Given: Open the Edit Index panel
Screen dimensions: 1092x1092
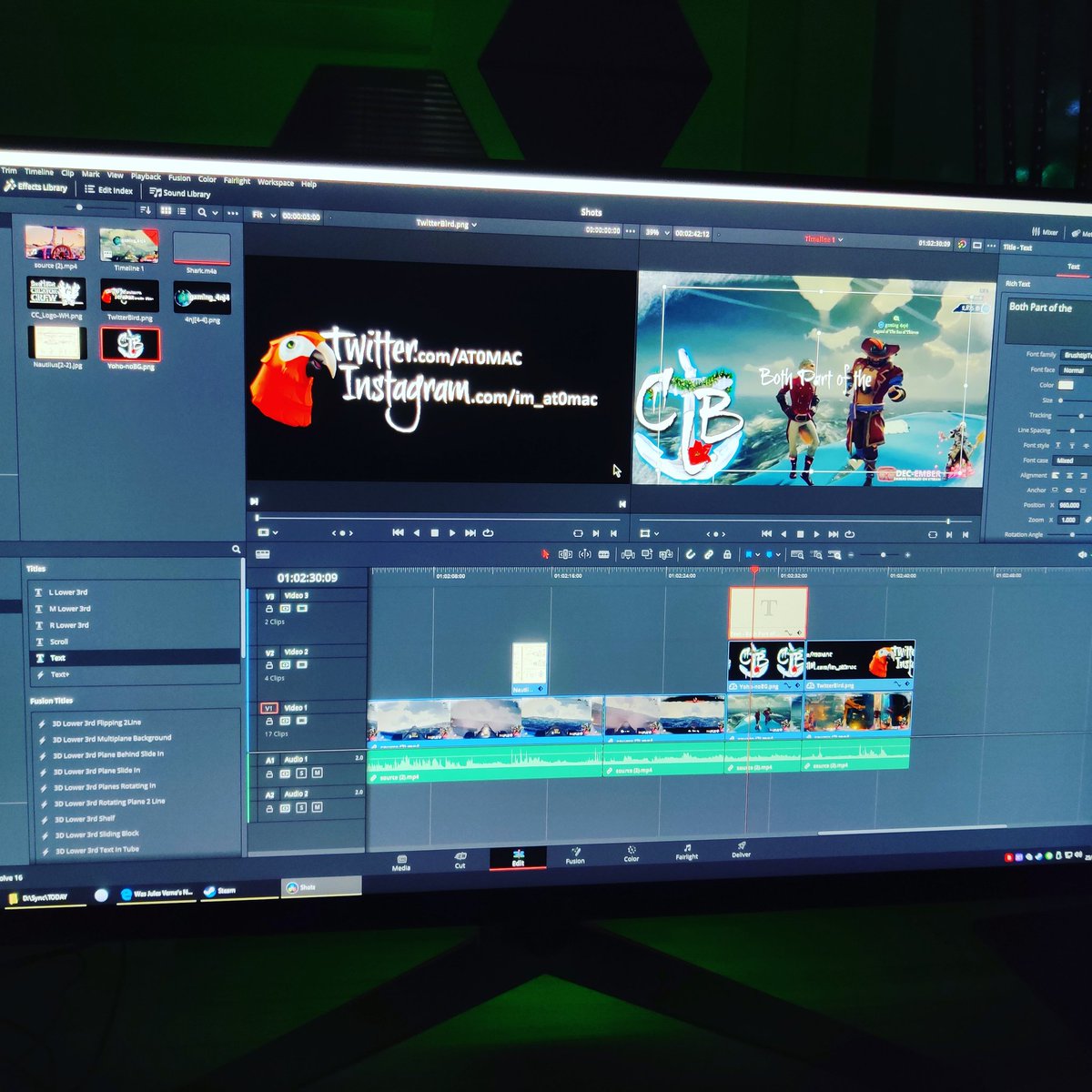Looking at the screenshot, I should tap(109, 190).
